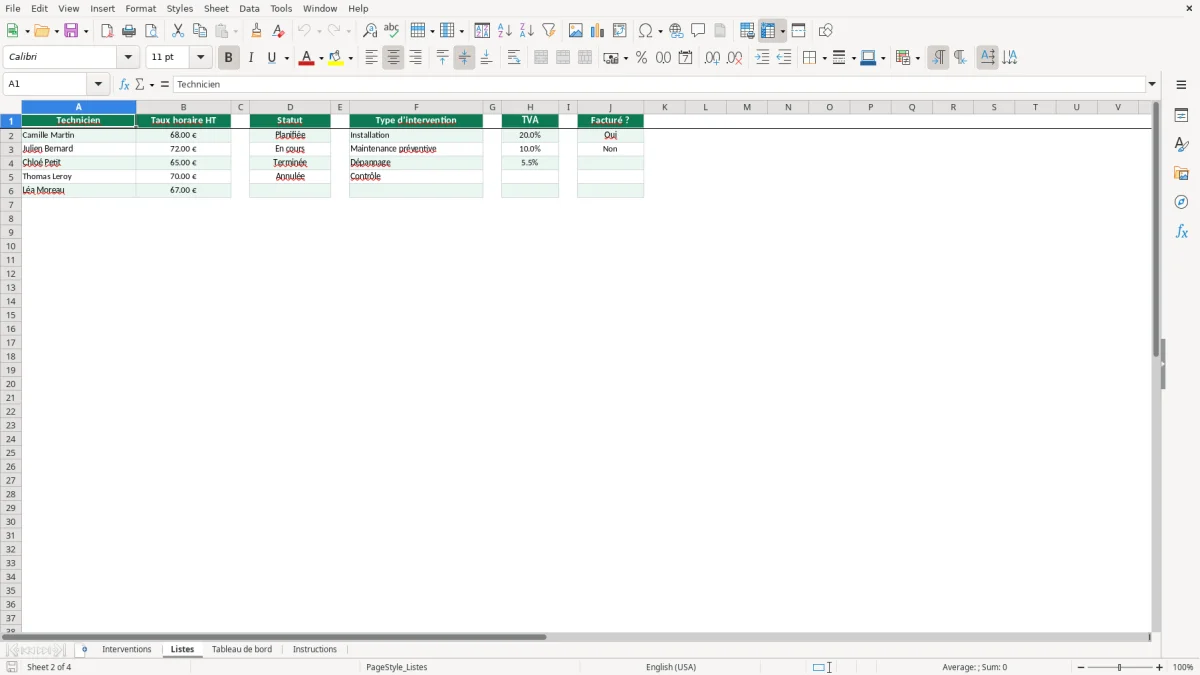Click the formula input line
Image resolution: width=1200 pixels, height=675 pixels.
click(659, 85)
